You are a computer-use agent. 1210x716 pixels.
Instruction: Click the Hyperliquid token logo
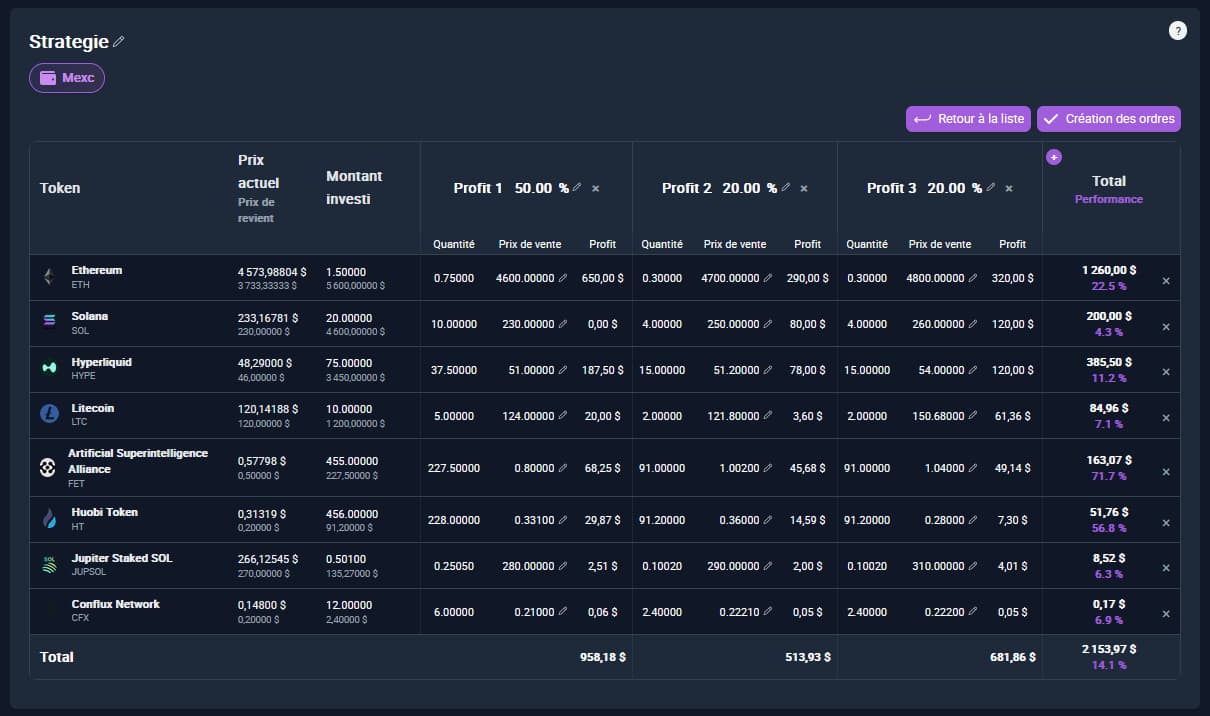[x=49, y=367]
